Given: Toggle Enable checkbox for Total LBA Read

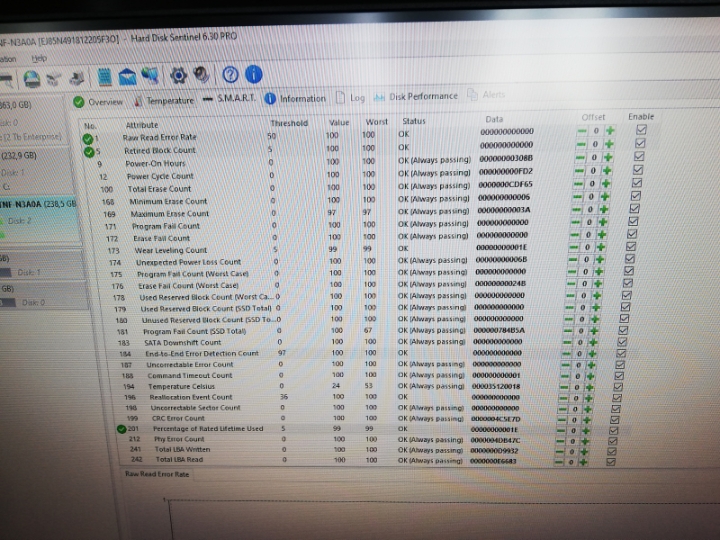Looking at the screenshot, I should [610, 462].
